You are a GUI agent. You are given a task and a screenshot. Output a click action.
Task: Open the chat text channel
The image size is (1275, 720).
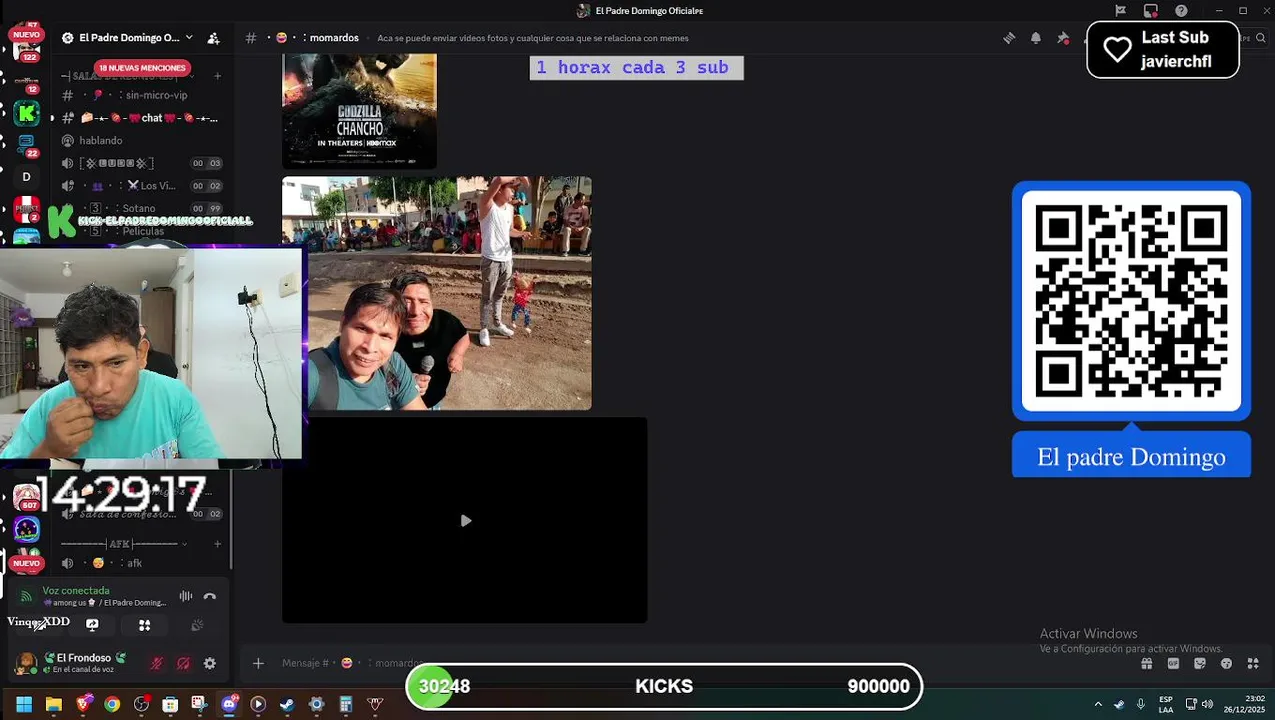[x=140, y=118]
